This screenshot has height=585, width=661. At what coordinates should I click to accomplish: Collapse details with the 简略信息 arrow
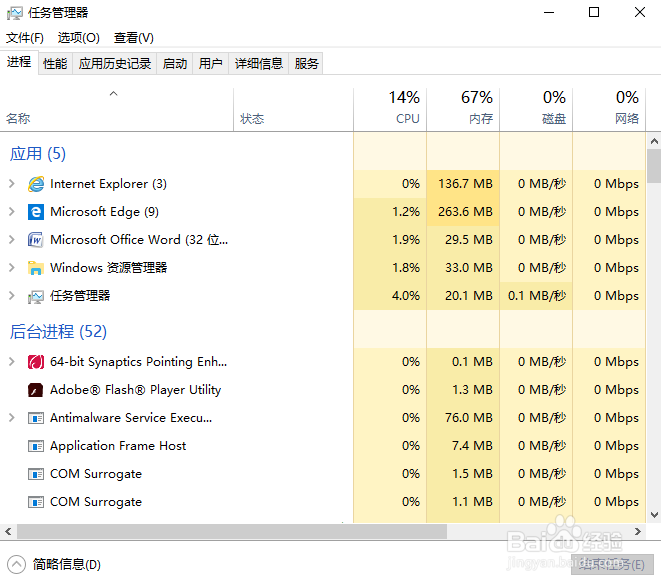click(x=16, y=564)
